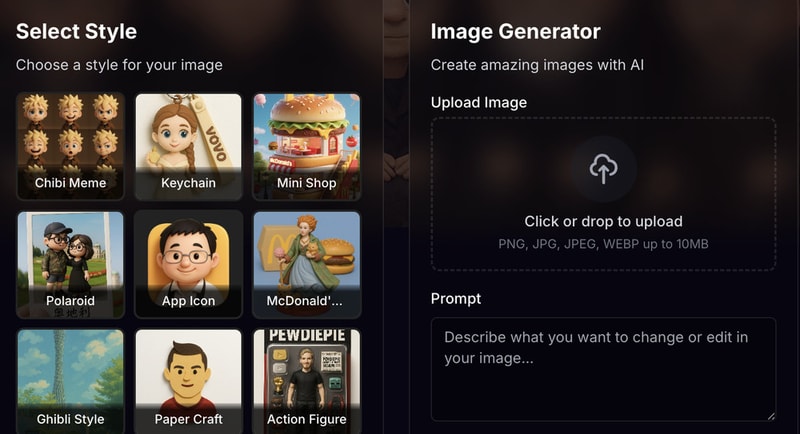This screenshot has width=800, height=434.
Task: Choose the App Icon style
Action: [x=188, y=265]
